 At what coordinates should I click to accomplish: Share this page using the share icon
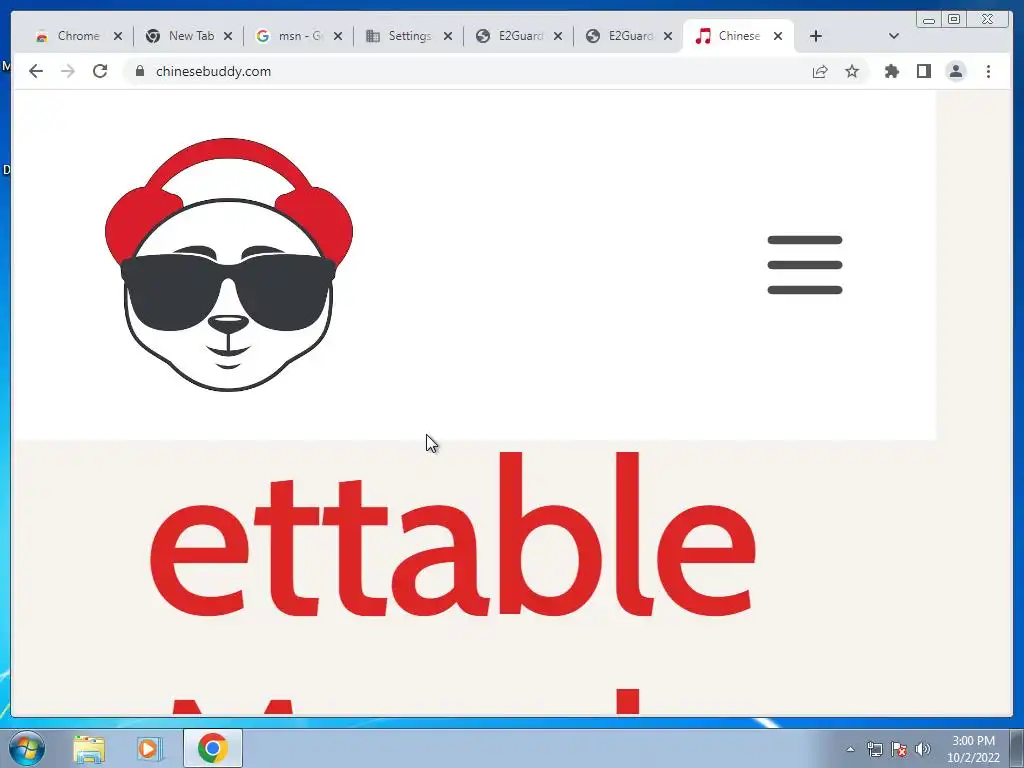click(x=820, y=71)
